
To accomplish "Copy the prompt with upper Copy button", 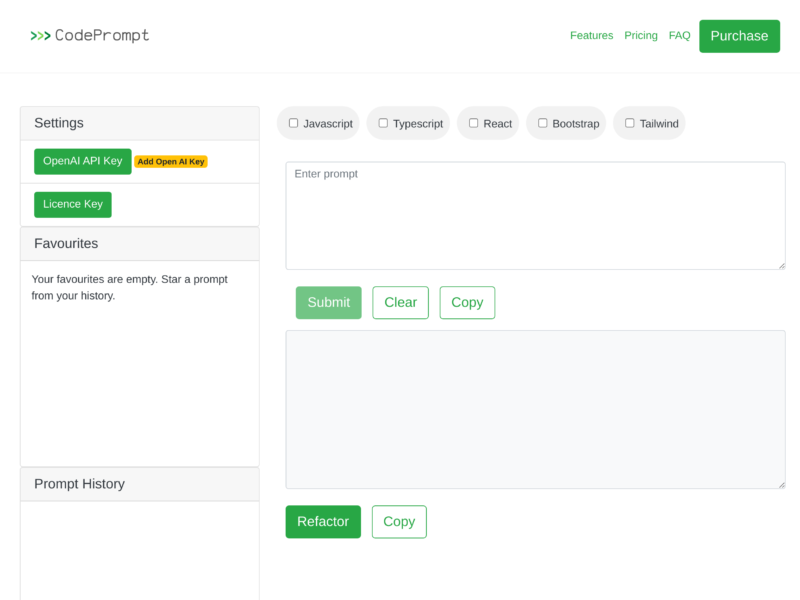I will [x=467, y=303].
